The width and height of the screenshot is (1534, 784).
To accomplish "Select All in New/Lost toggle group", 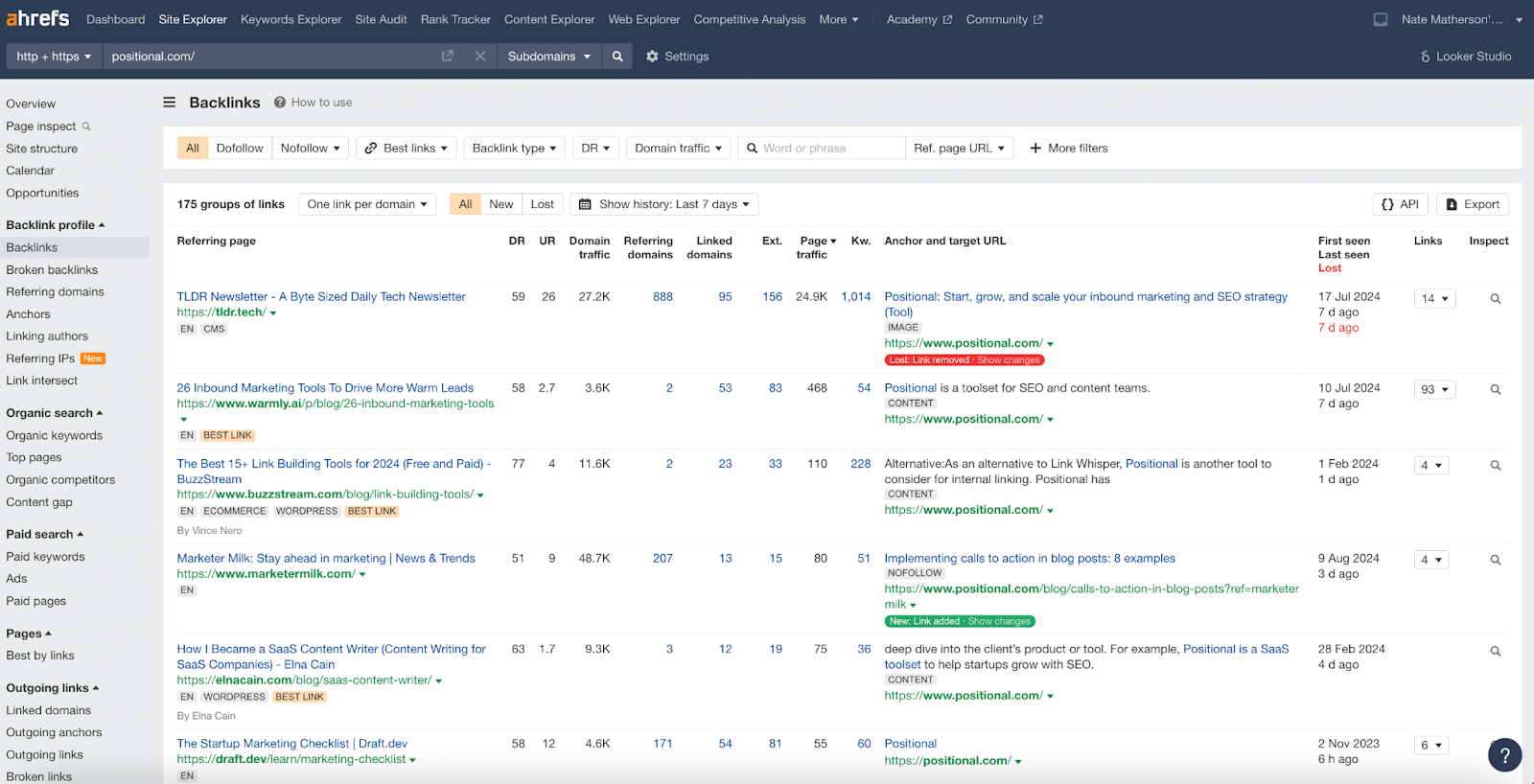I will point(466,204).
